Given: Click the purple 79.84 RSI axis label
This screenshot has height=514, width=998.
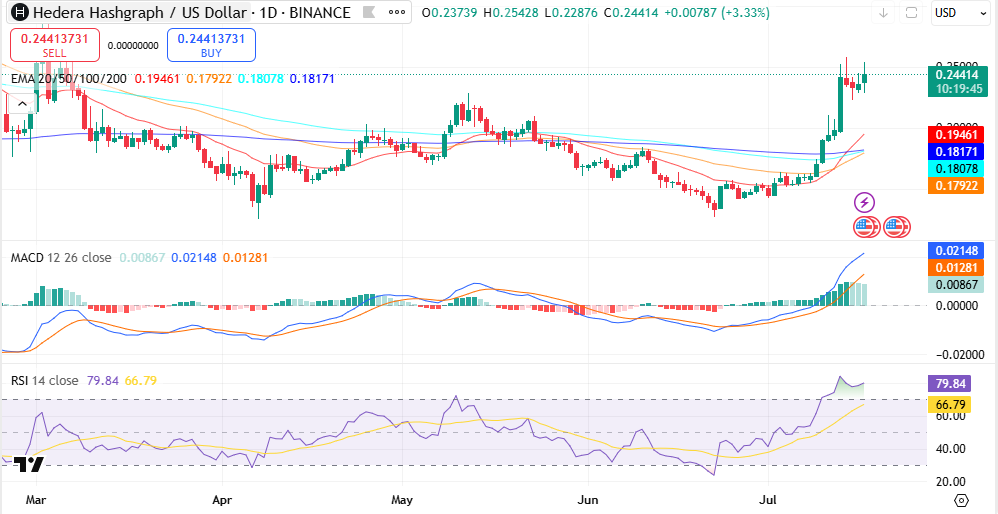Looking at the screenshot, I should click(950, 384).
